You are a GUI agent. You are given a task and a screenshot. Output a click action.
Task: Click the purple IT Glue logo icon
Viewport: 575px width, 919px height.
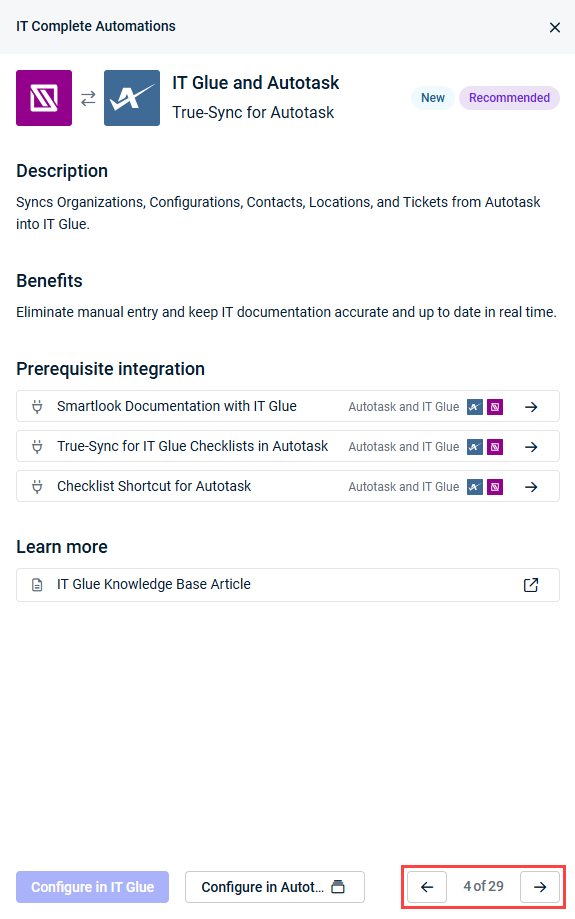(x=44, y=98)
